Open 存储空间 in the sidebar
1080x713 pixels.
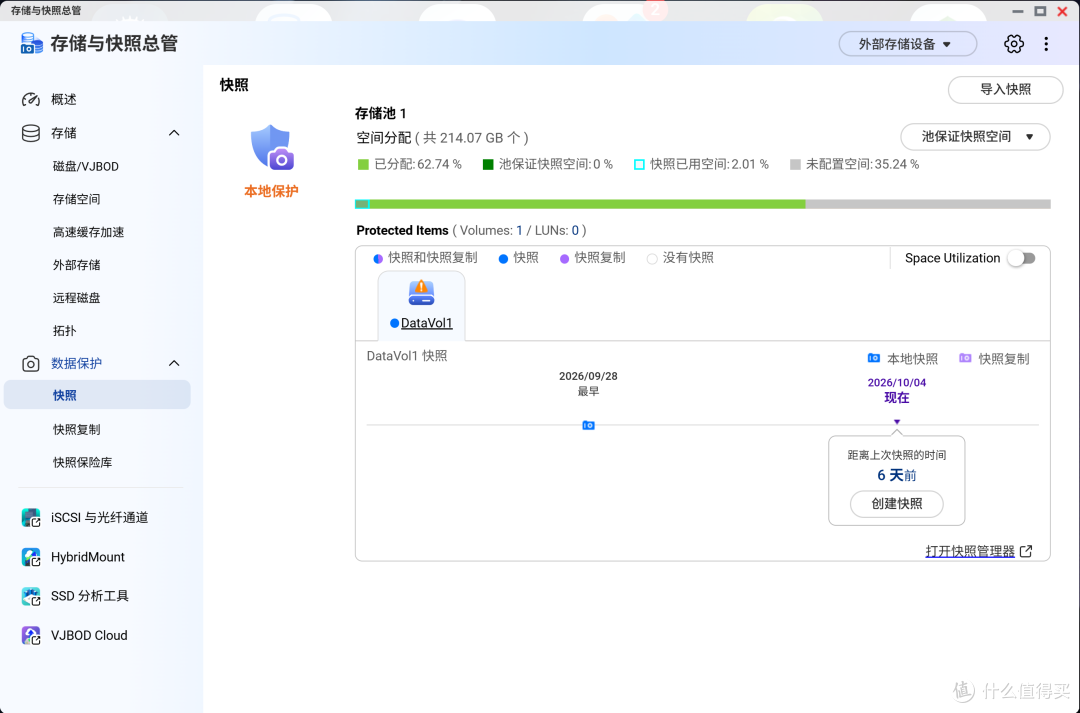tap(76, 199)
